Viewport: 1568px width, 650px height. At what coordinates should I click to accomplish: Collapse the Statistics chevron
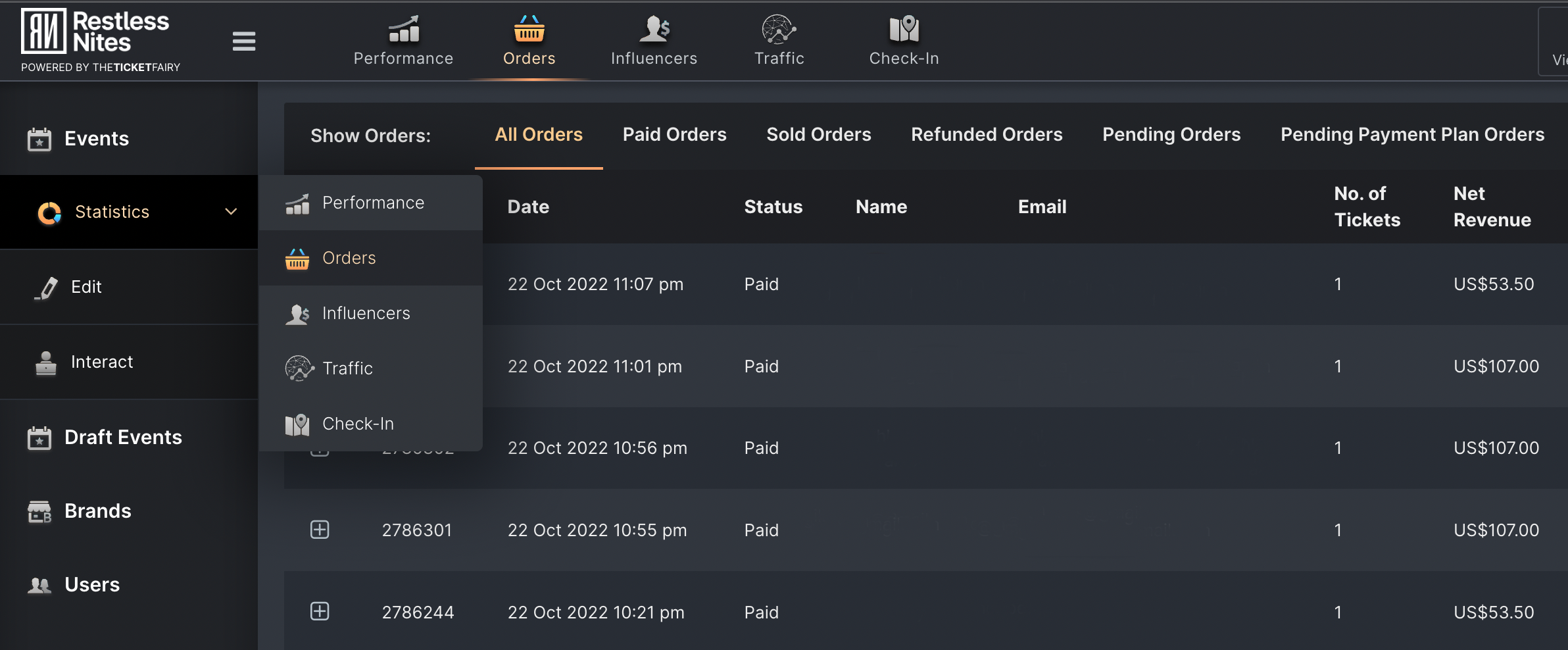pos(231,212)
